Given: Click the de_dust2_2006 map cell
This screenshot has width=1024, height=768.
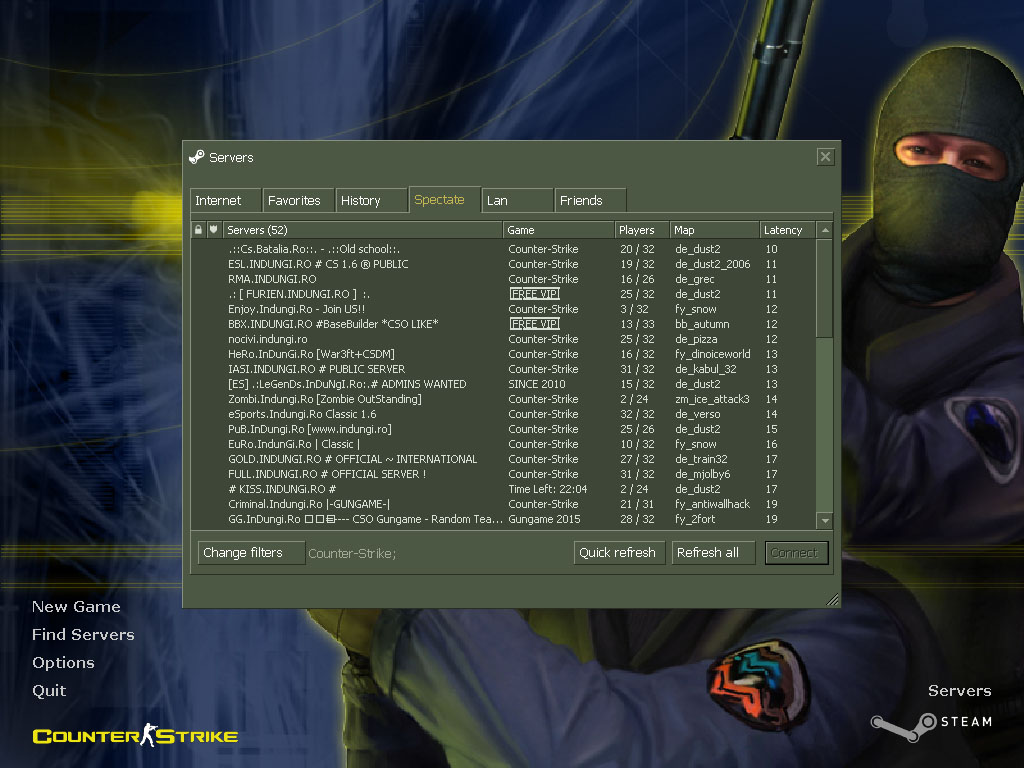Looking at the screenshot, I should [712, 264].
